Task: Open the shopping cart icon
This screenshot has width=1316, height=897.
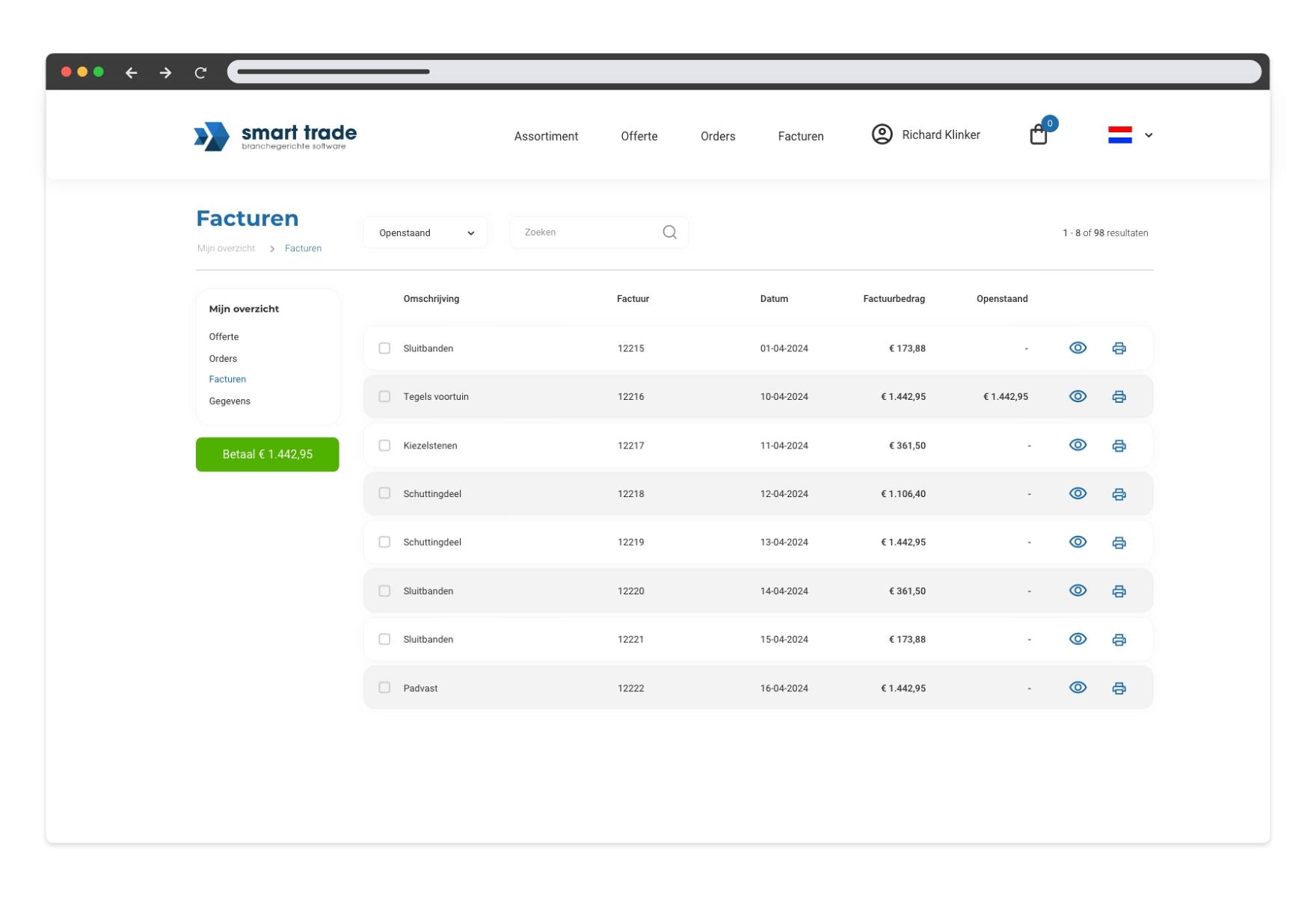Action: 1039,135
